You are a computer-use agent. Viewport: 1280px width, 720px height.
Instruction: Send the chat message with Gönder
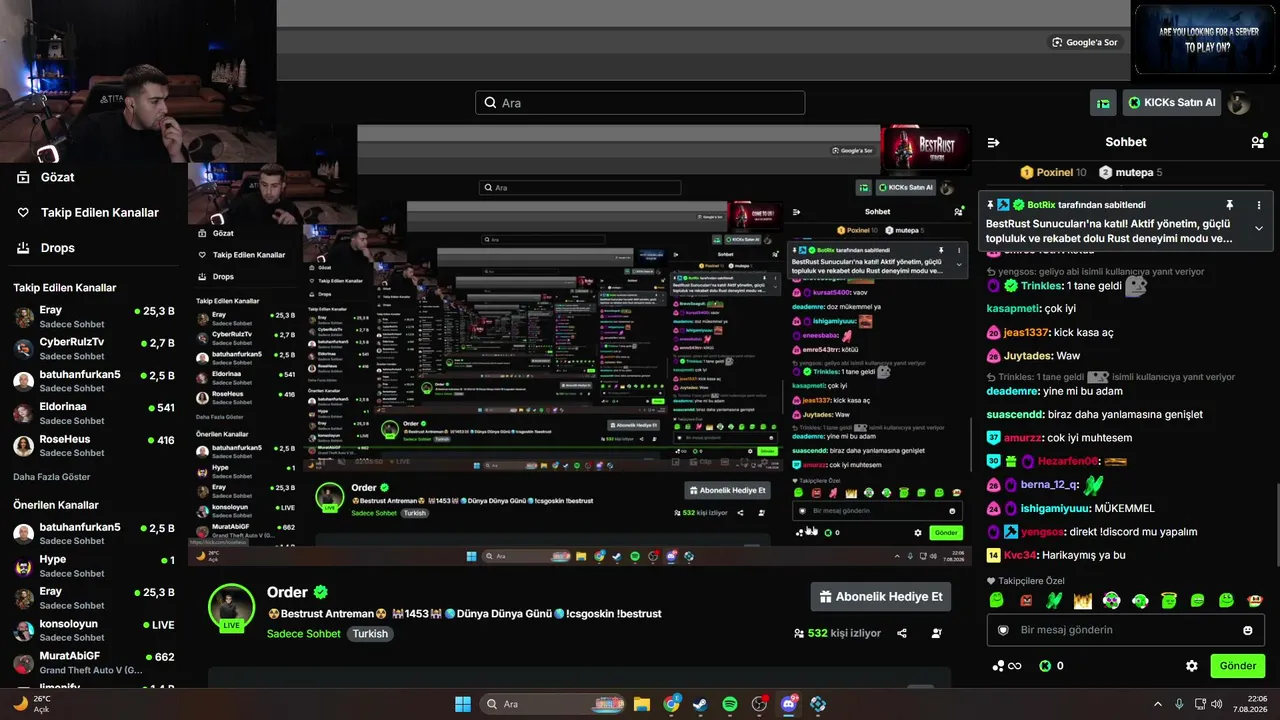[x=1237, y=666]
